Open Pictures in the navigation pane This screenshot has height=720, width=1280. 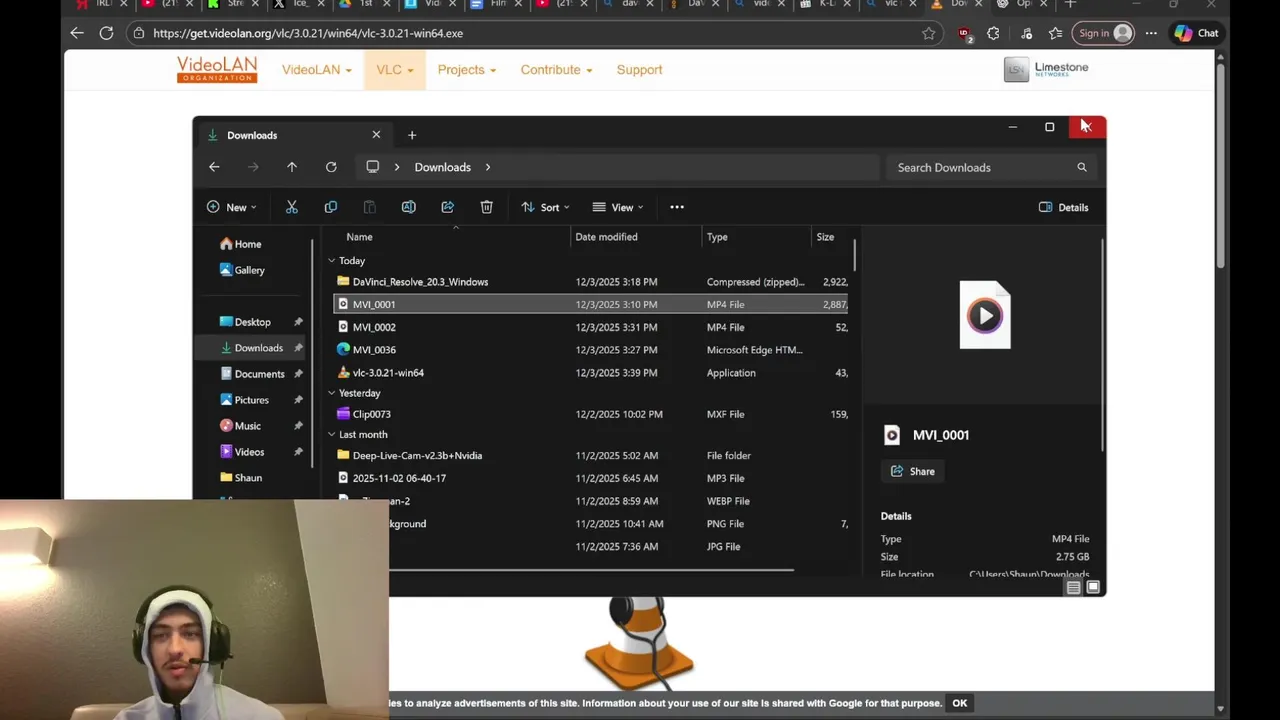pos(251,400)
